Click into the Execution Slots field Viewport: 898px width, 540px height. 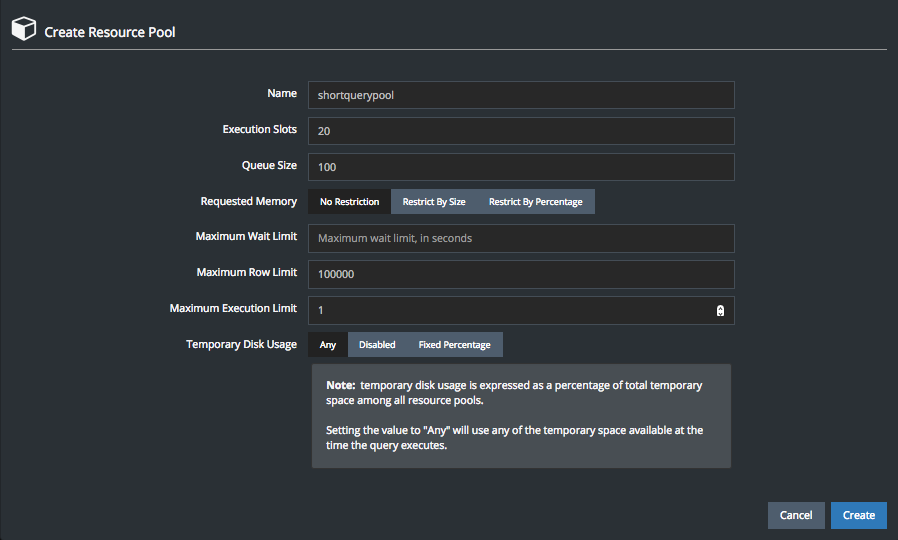(520, 131)
